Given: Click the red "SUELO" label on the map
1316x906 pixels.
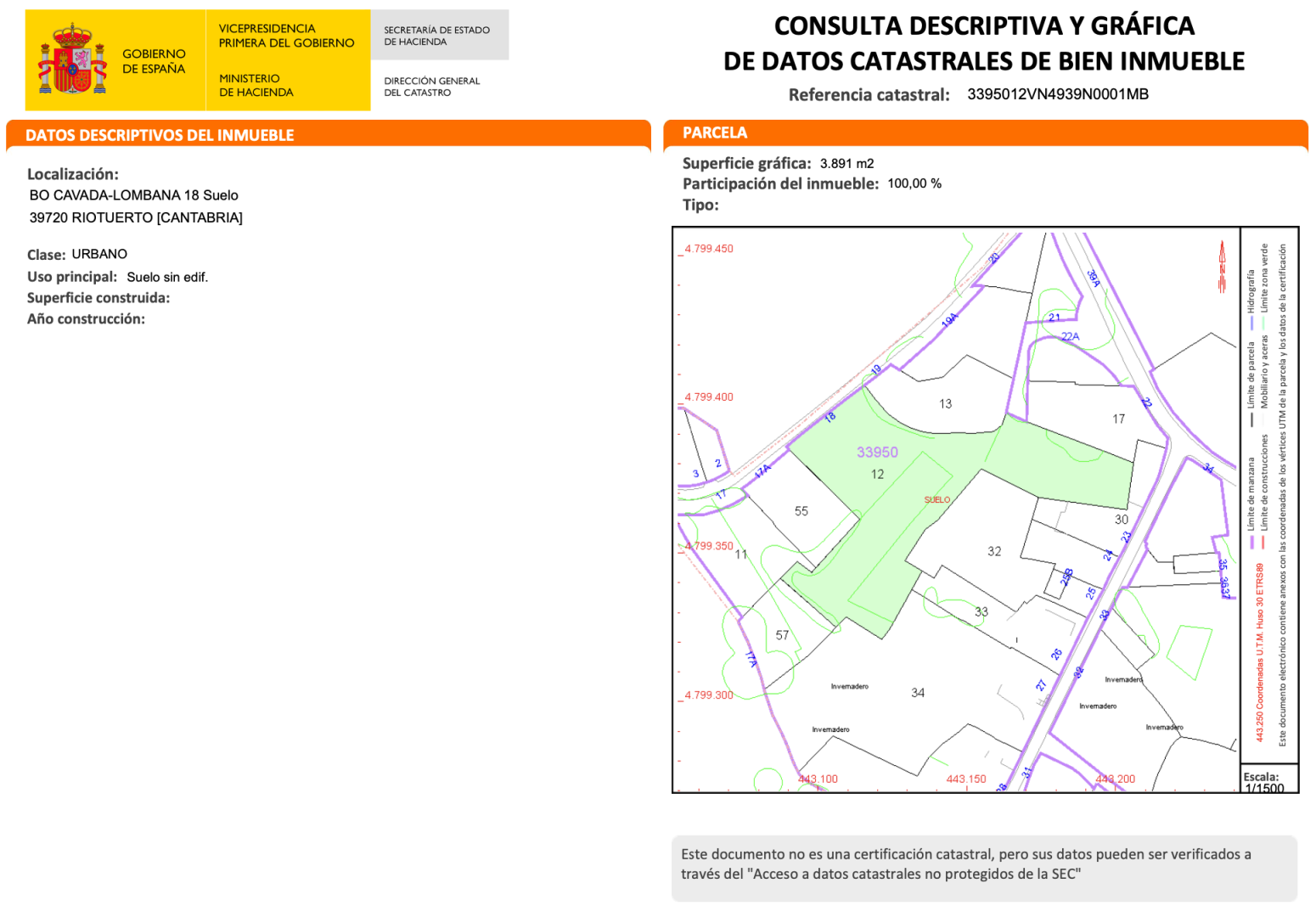Looking at the screenshot, I should tap(937, 499).
